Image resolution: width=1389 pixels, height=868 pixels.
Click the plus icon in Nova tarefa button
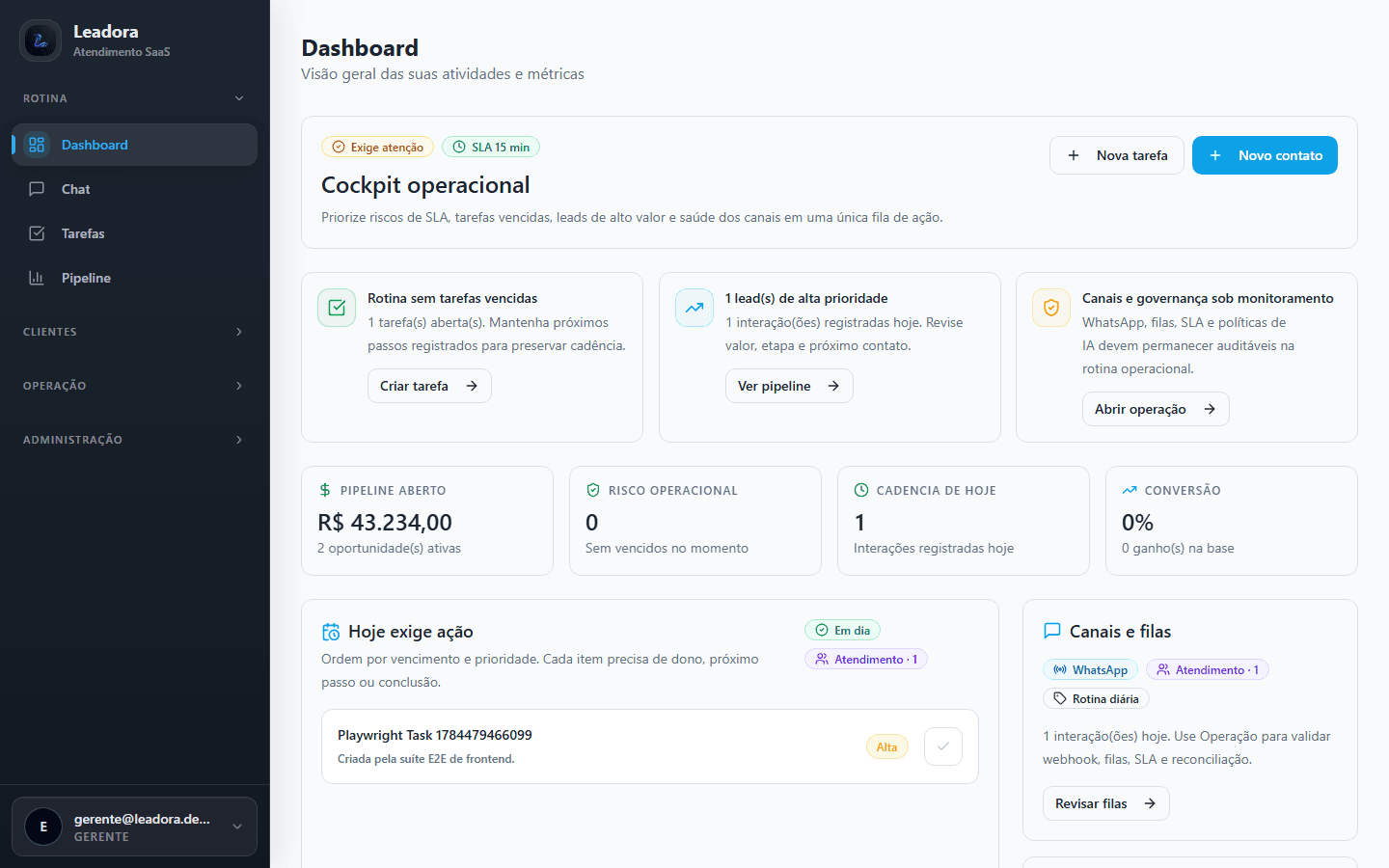[1074, 155]
